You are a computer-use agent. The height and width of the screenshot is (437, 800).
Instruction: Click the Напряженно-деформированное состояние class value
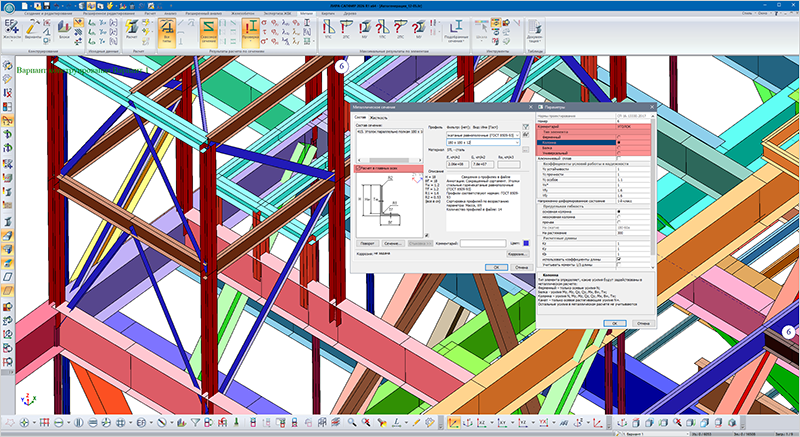click(x=633, y=201)
